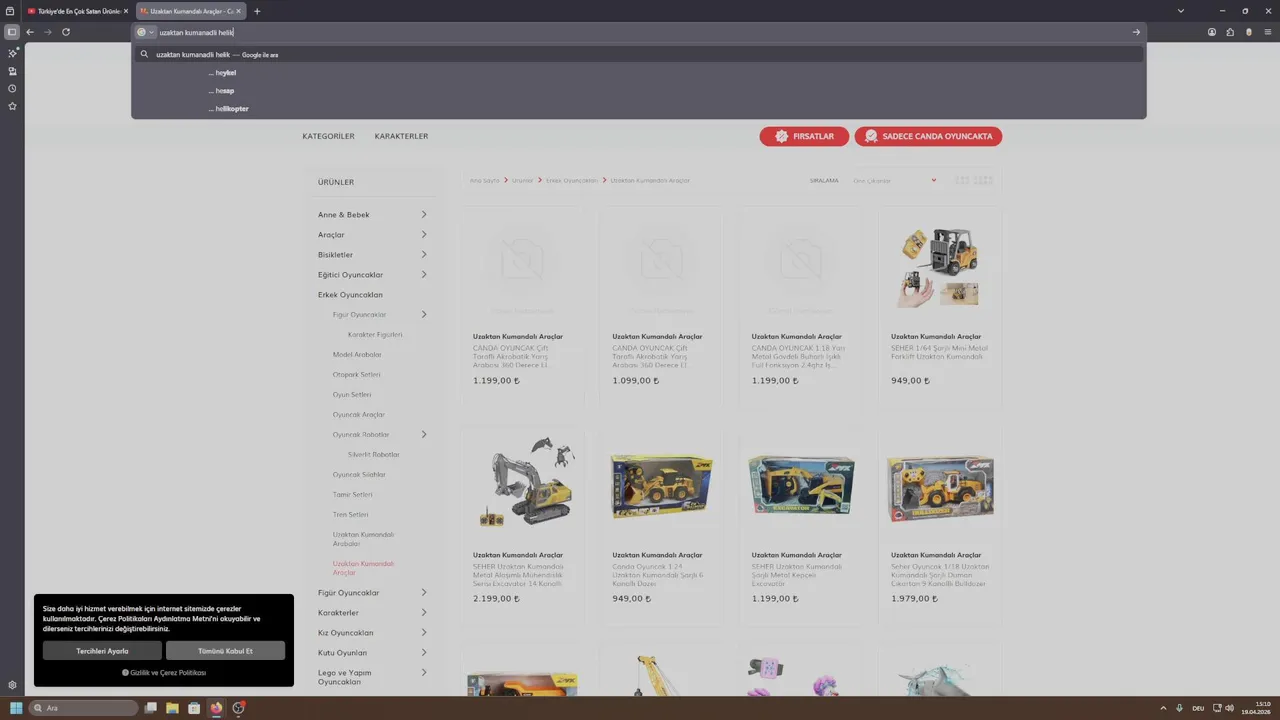Open Model Arabalar subcategory

pyautogui.click(x=357, y=355)
